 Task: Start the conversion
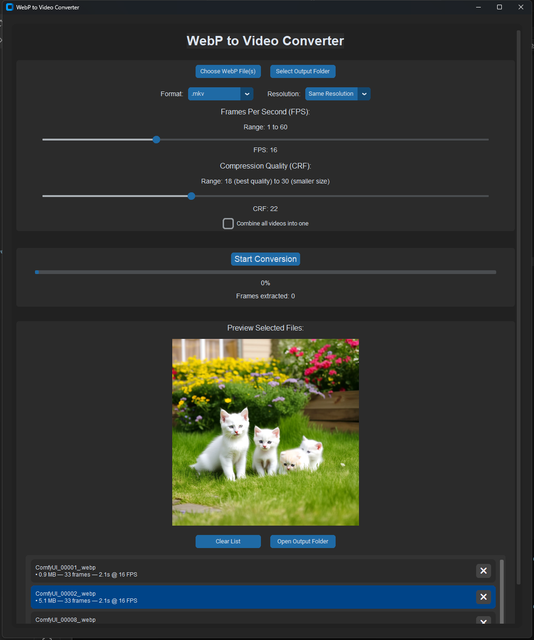(265, 259)
